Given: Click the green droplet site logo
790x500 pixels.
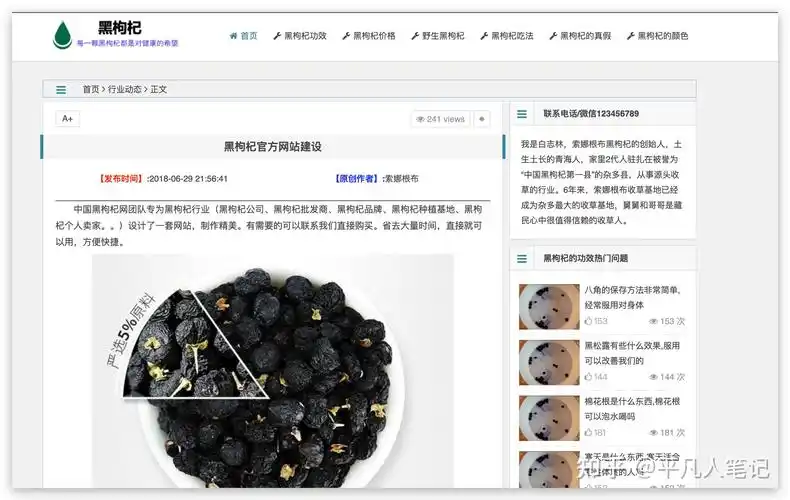Looking at the screenshot, I should coord(62,35).
